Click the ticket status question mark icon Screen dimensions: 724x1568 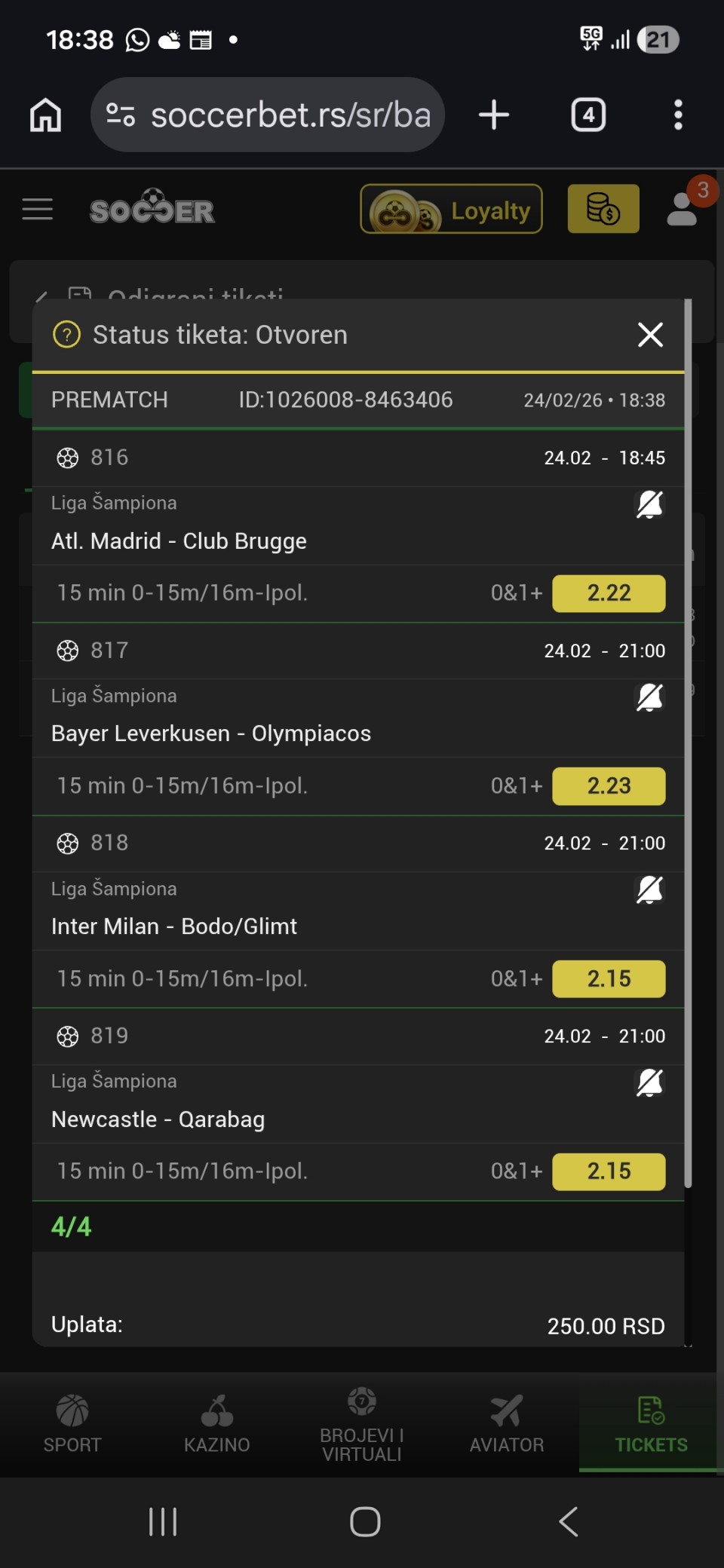(66, 334)
